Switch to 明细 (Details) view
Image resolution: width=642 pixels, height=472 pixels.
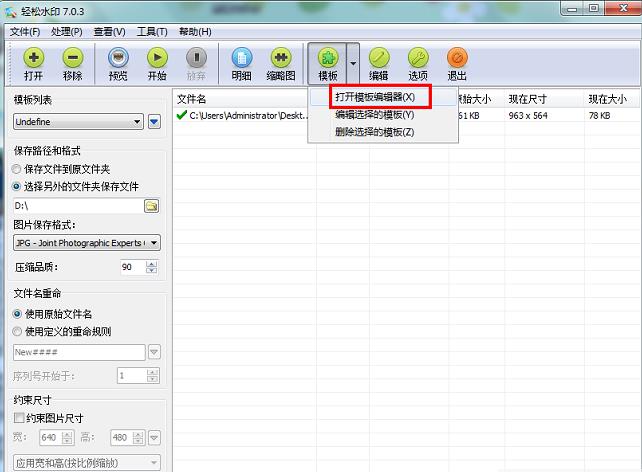click(x=241, y=64)
